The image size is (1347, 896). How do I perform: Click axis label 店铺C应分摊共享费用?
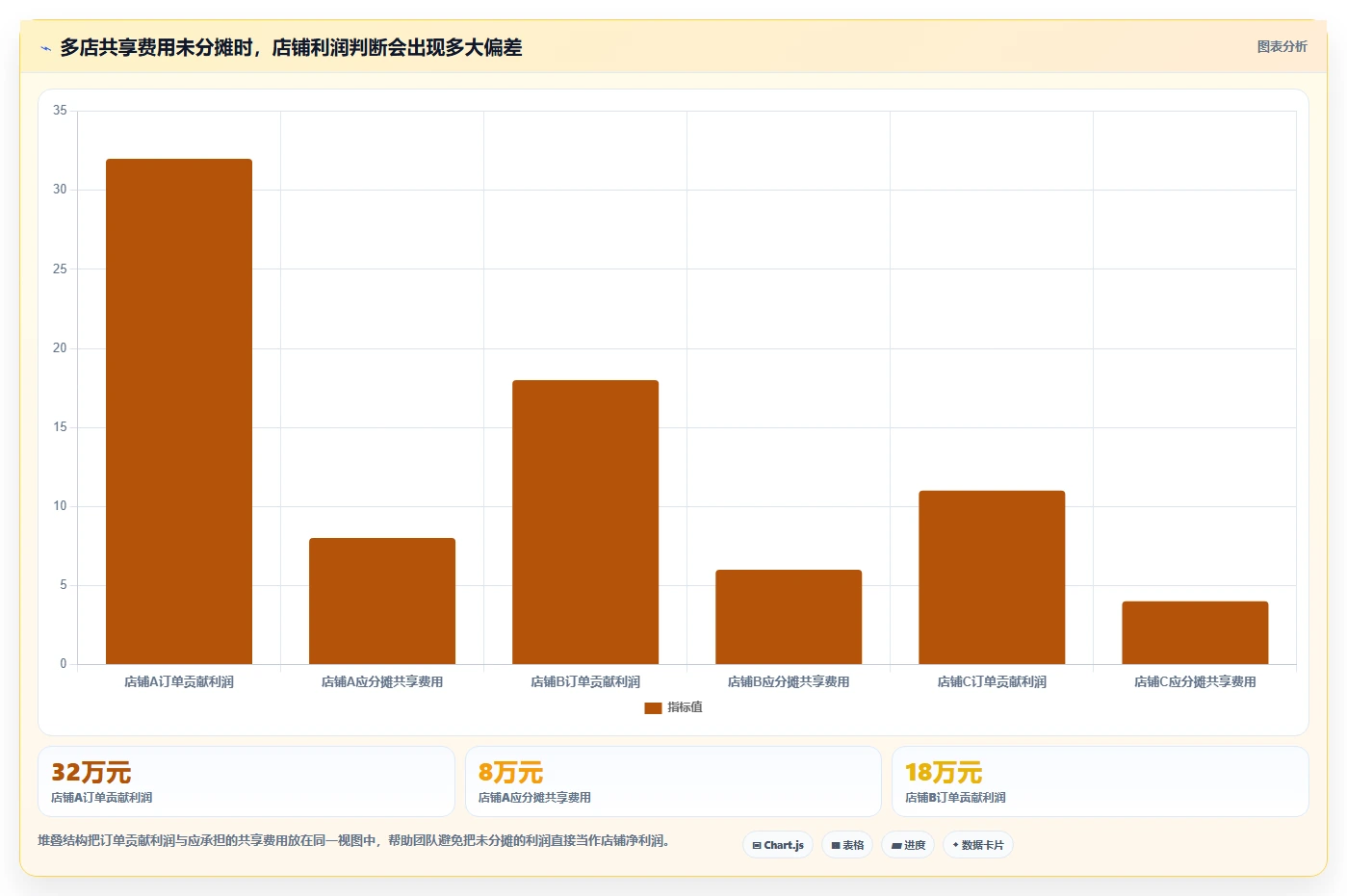[x=1195, y=681]
